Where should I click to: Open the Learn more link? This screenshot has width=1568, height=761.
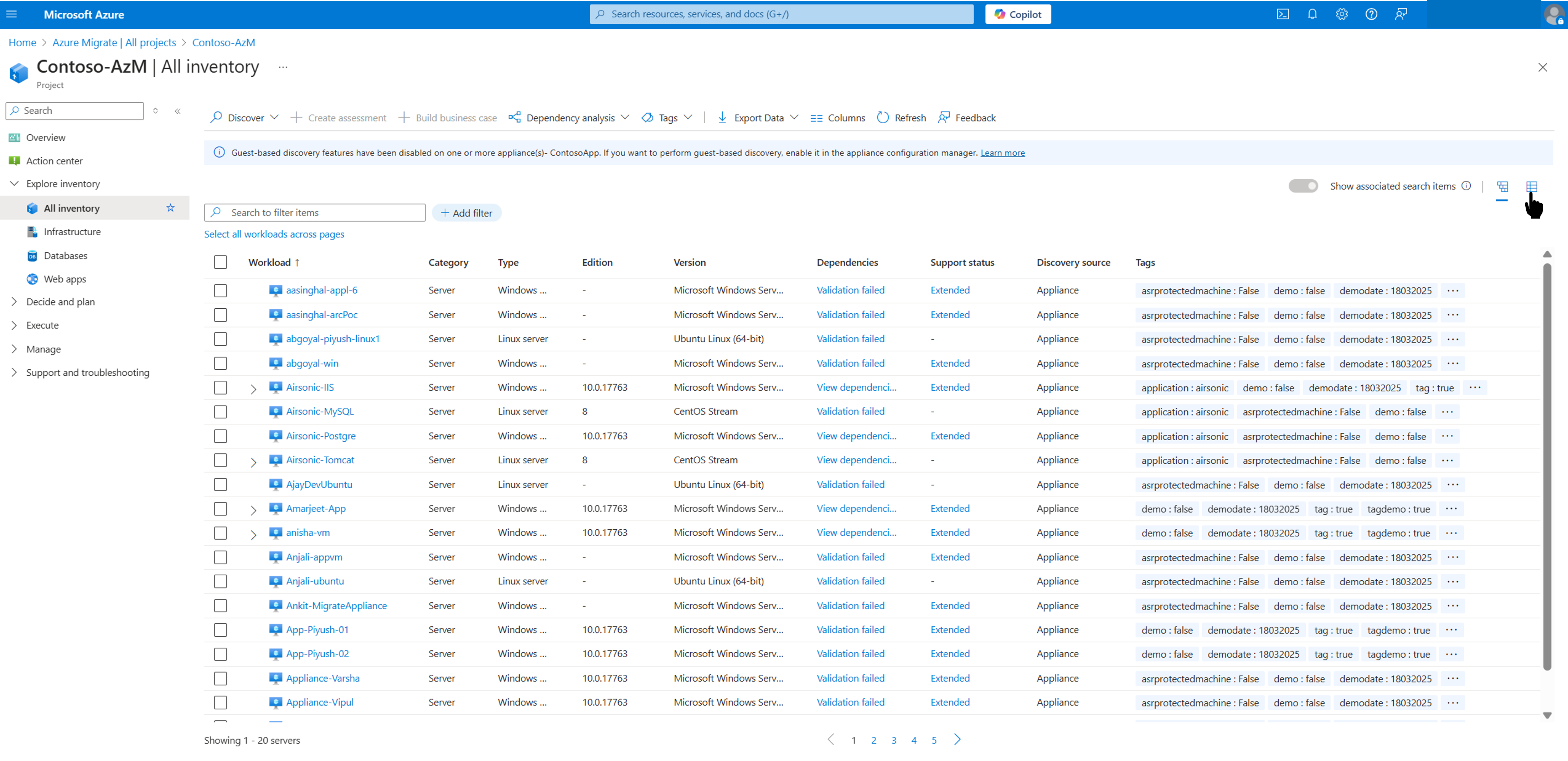1002,153
